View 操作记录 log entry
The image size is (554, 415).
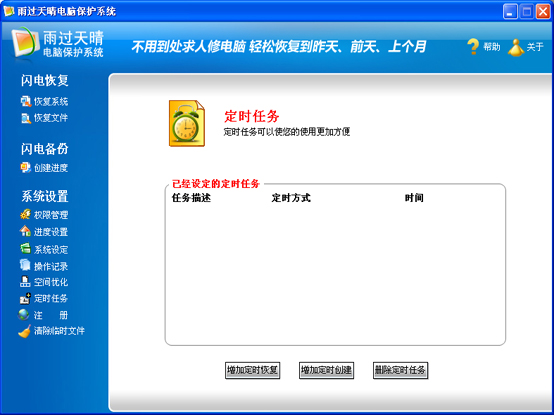(44, 266)
